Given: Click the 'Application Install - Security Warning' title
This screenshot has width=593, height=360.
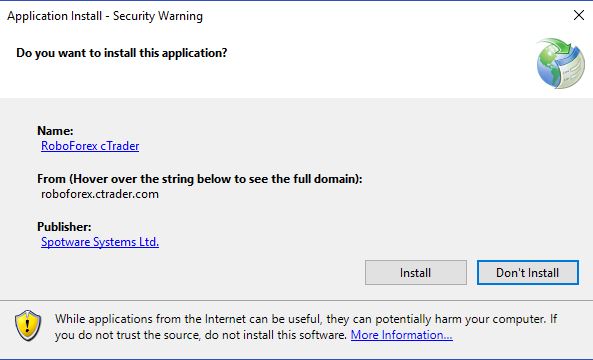Looking at the screenshot, I should pos(105,16).
